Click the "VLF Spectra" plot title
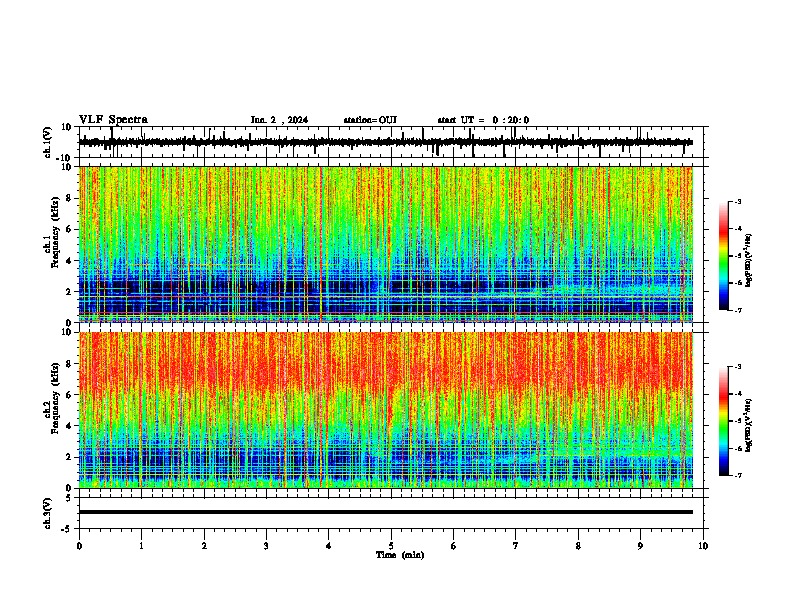 [x=113, y=120]
